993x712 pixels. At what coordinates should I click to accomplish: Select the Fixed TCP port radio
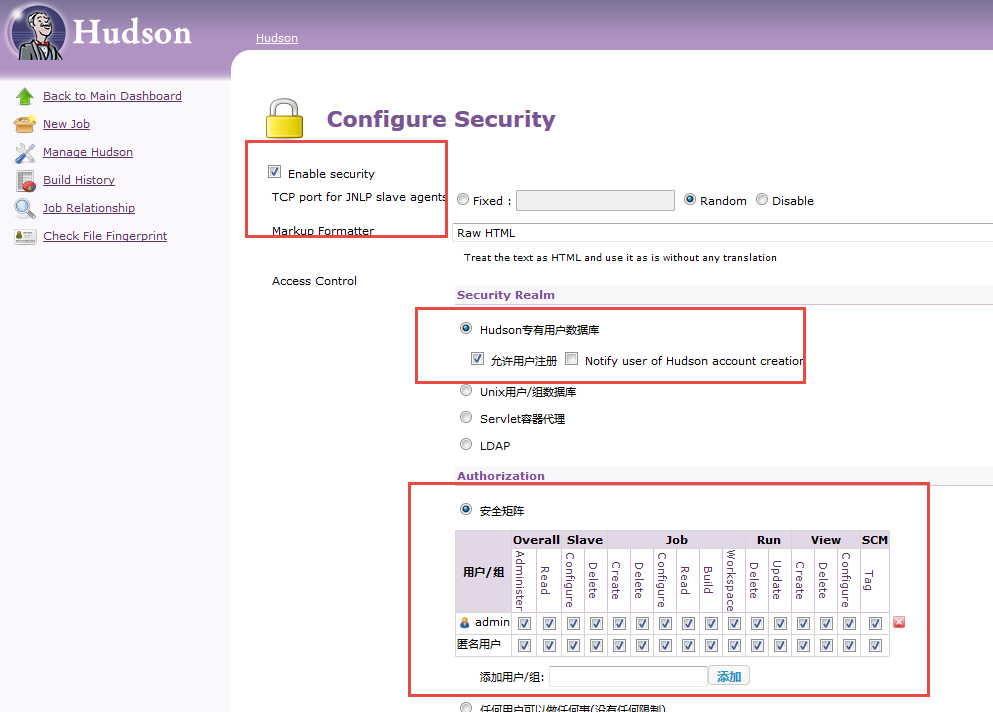coord(463,200)
